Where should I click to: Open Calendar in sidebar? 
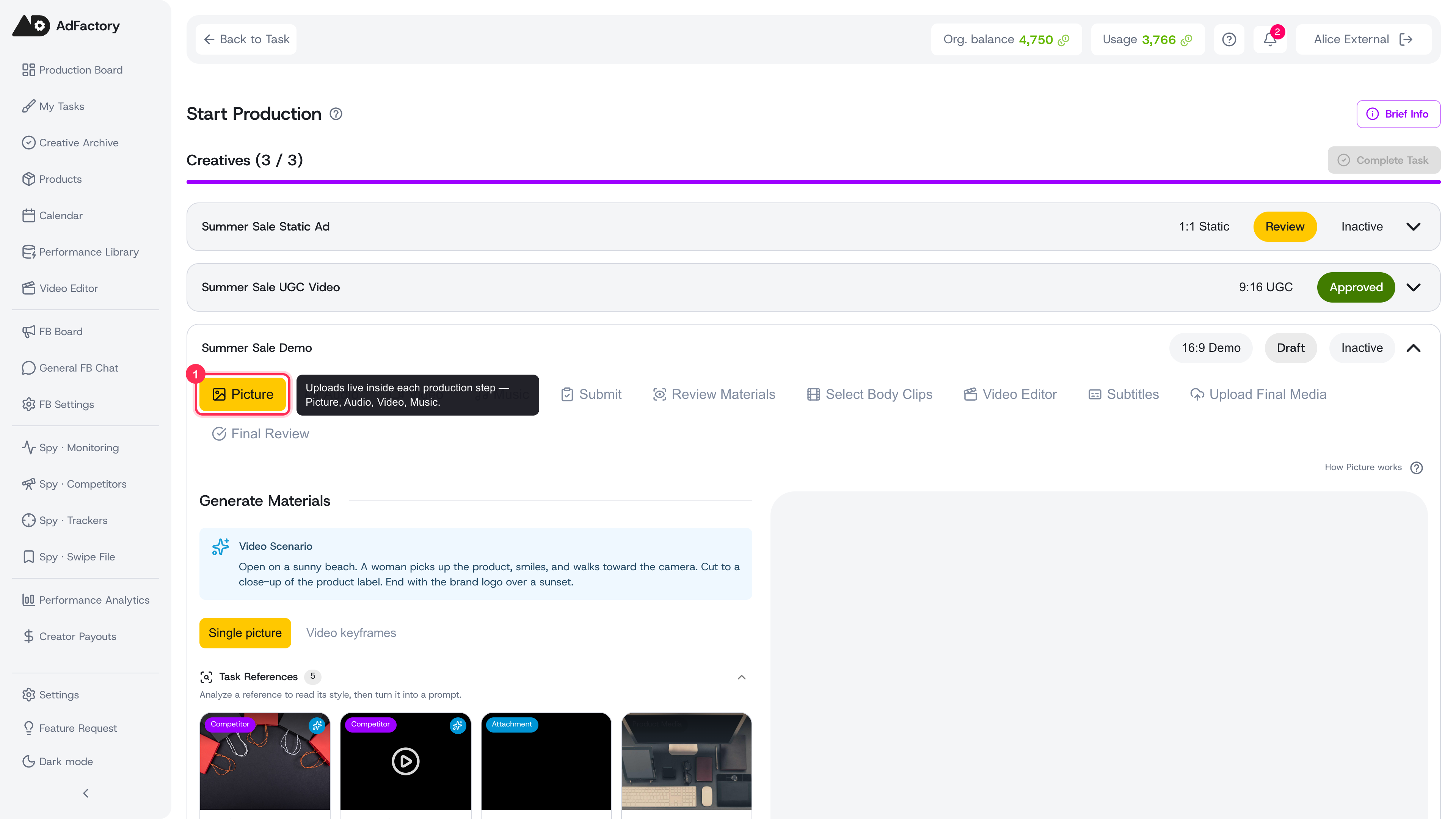(53, 215)
